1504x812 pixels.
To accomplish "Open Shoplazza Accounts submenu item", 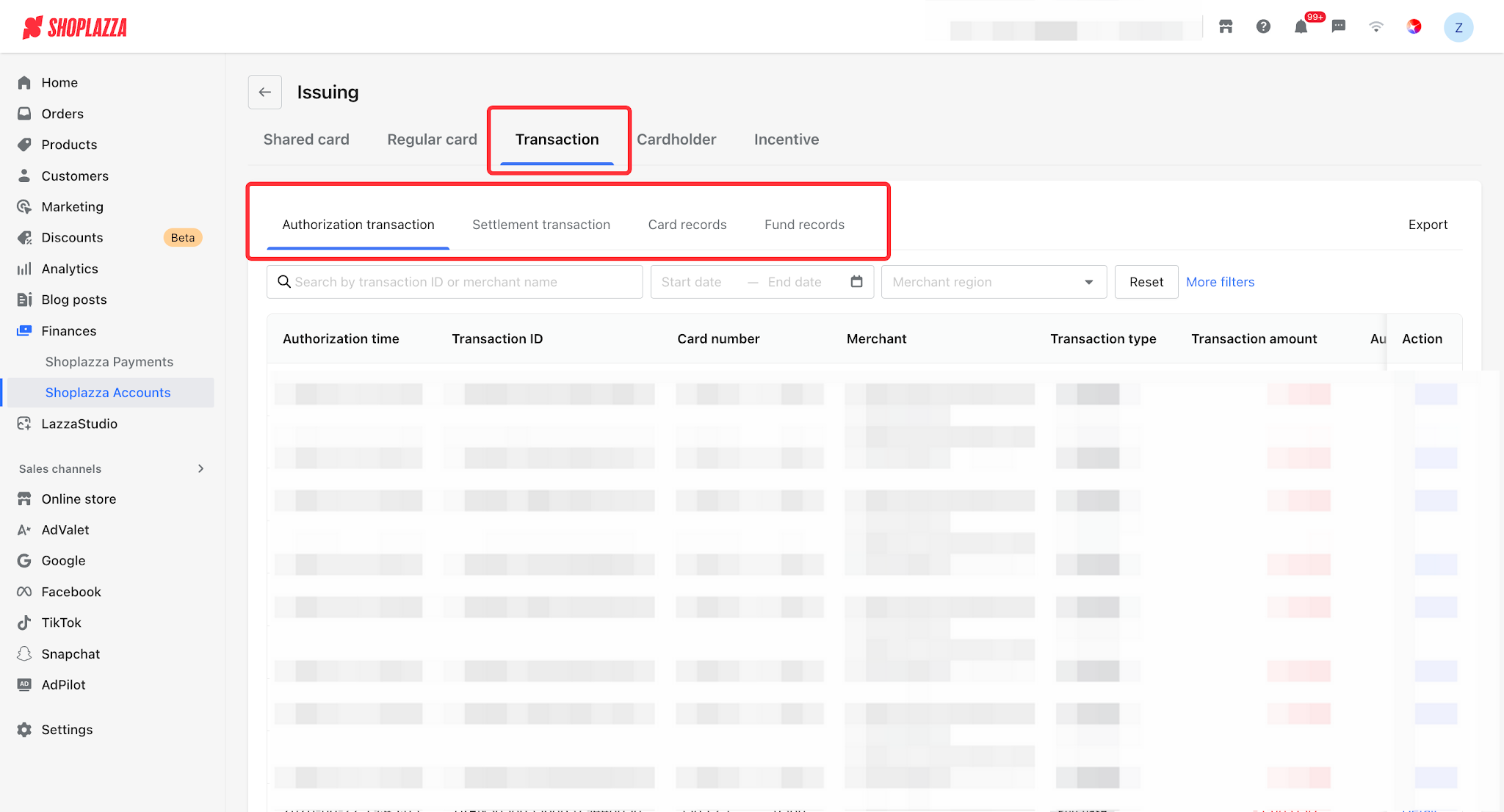I will click(x=108, y=393).
